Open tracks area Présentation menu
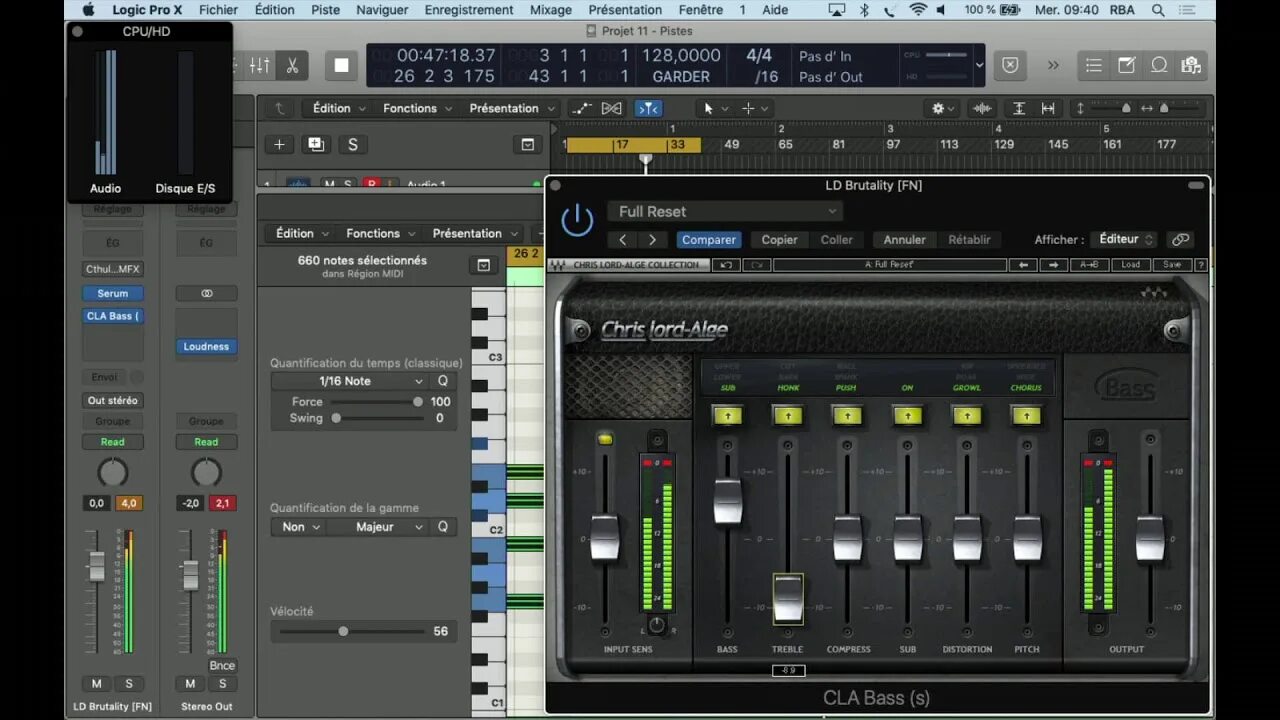This screenshot has height=720, width=1280. pos(511,108)
